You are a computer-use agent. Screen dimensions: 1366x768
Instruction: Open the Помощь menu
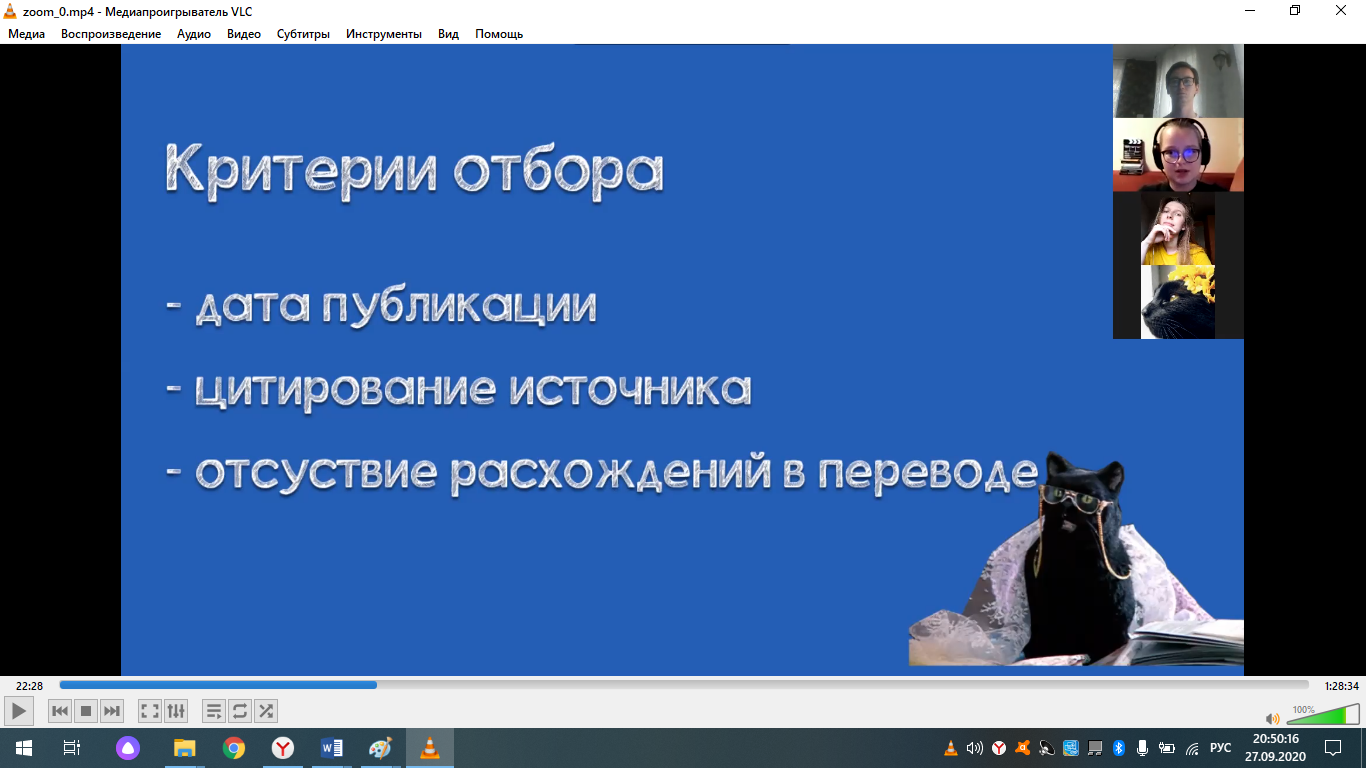click(499, 34)
